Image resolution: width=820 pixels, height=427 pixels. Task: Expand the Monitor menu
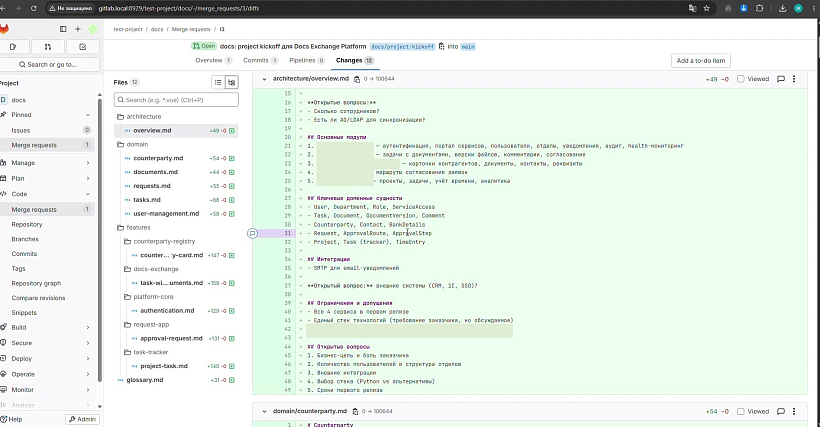pyautogui.click(x=47, y=390)
